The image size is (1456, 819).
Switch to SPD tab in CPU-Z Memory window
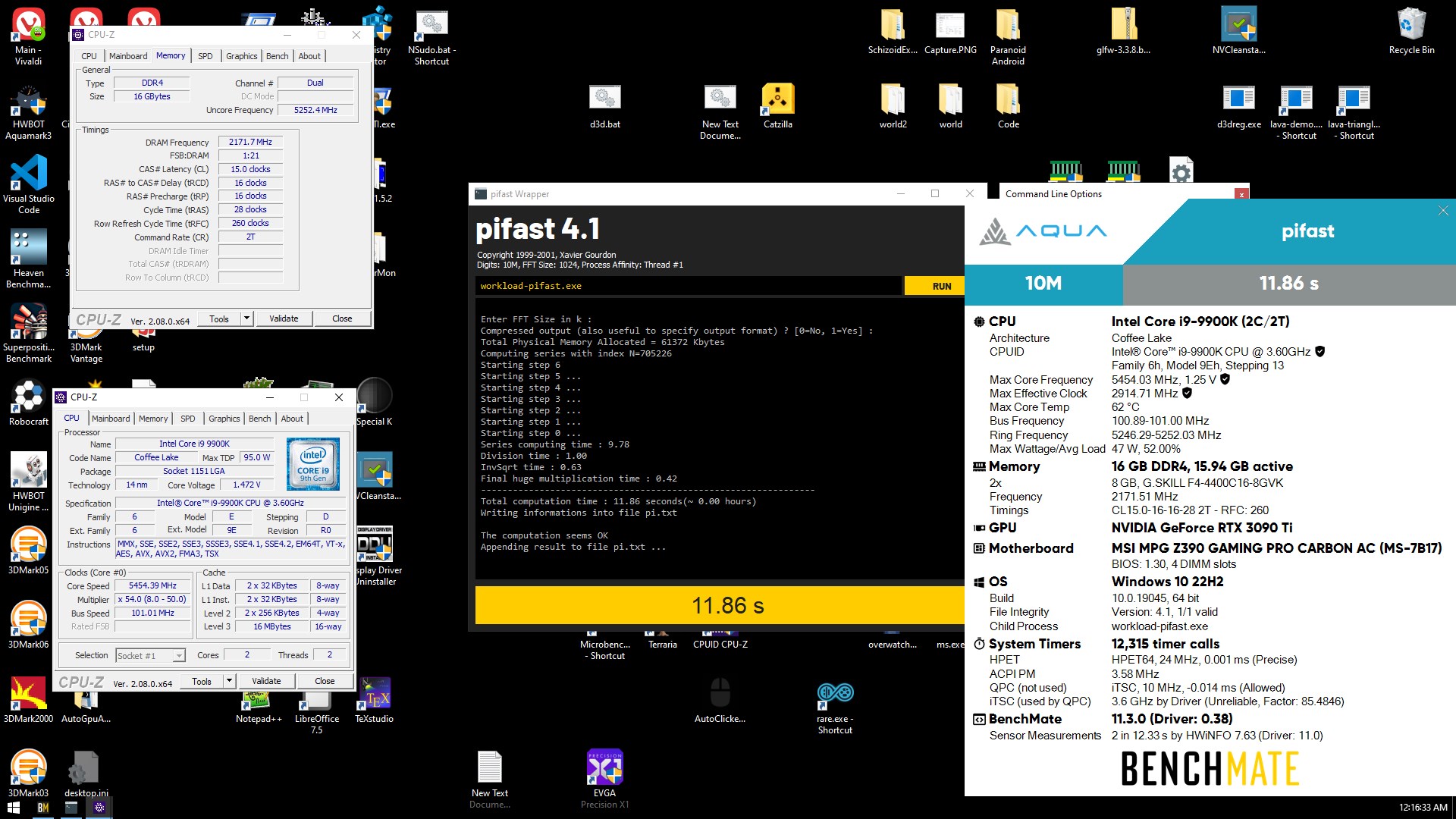[x=205, y=56]
